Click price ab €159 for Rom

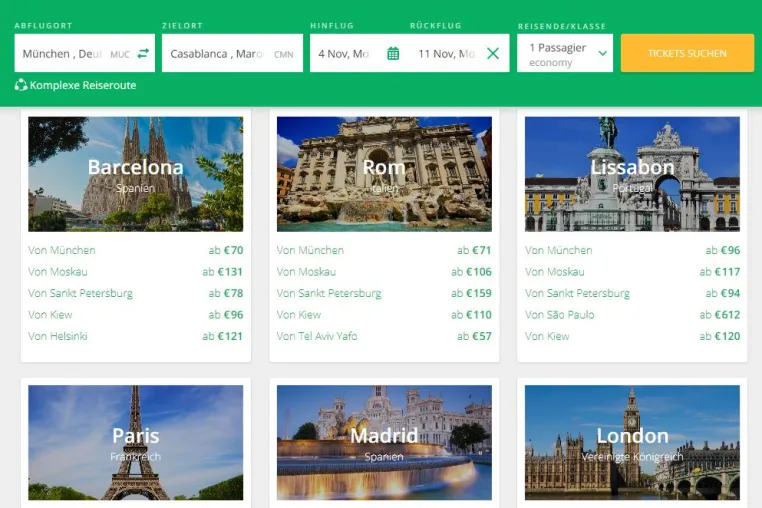(x=471, y=293)
